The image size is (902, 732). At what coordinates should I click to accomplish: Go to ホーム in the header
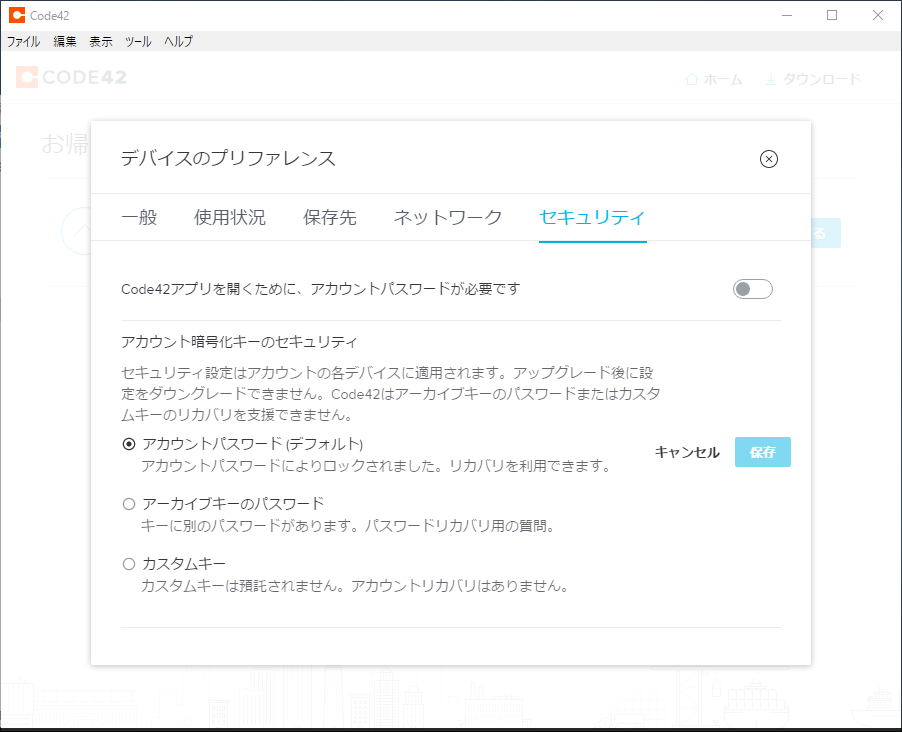[x=714, y=79]
